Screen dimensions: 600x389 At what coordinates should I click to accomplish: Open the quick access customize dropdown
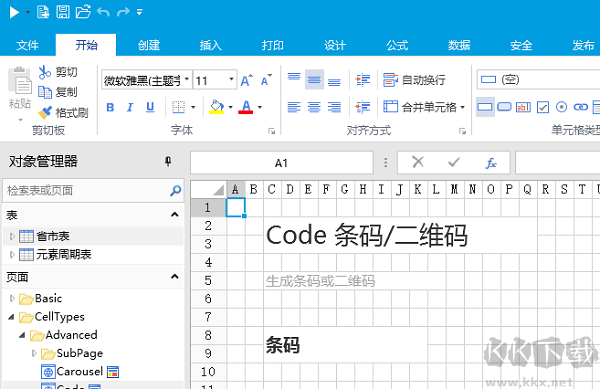coord(140,12)
